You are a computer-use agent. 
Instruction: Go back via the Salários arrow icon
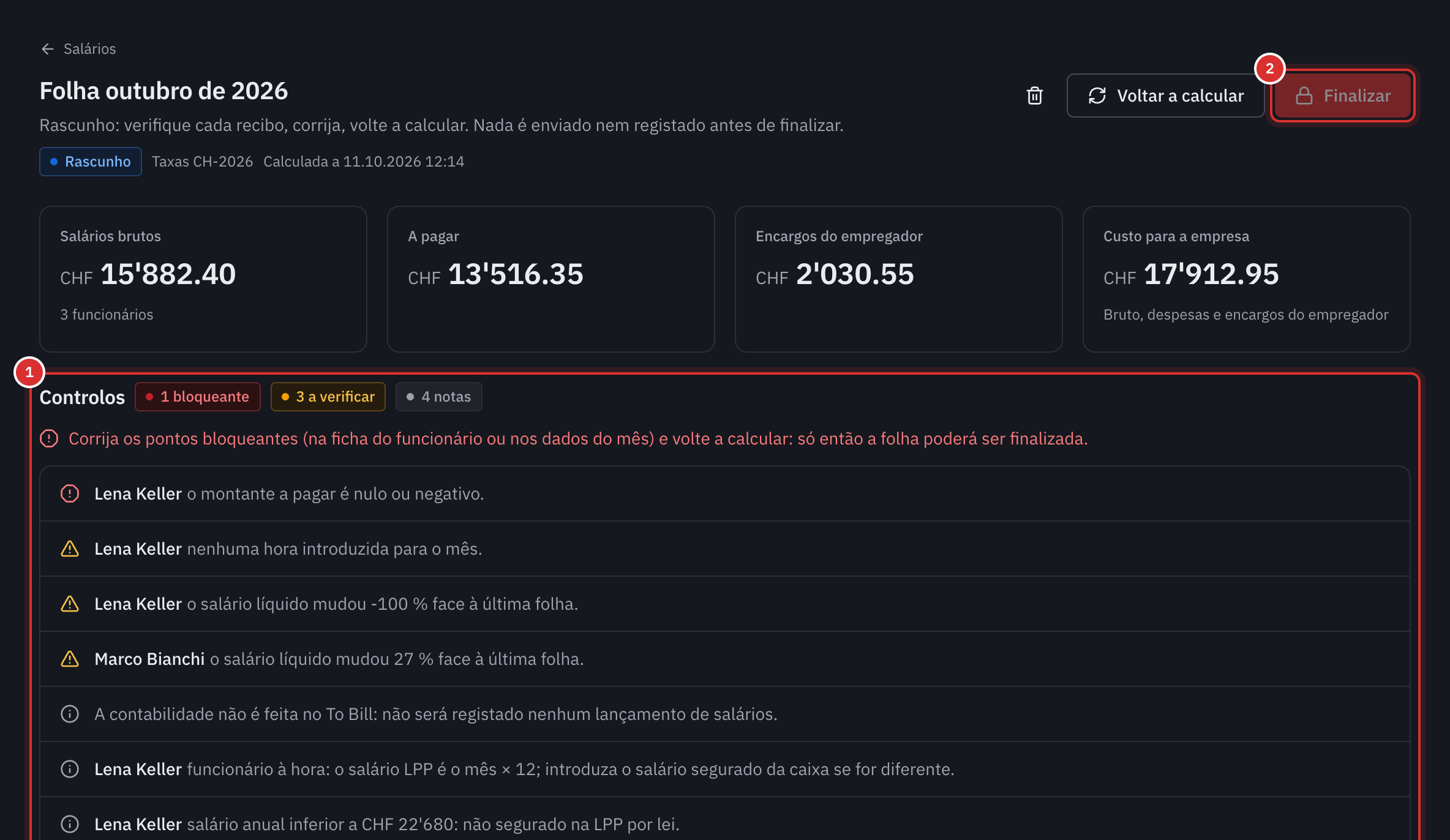click(x=48, y=49)
